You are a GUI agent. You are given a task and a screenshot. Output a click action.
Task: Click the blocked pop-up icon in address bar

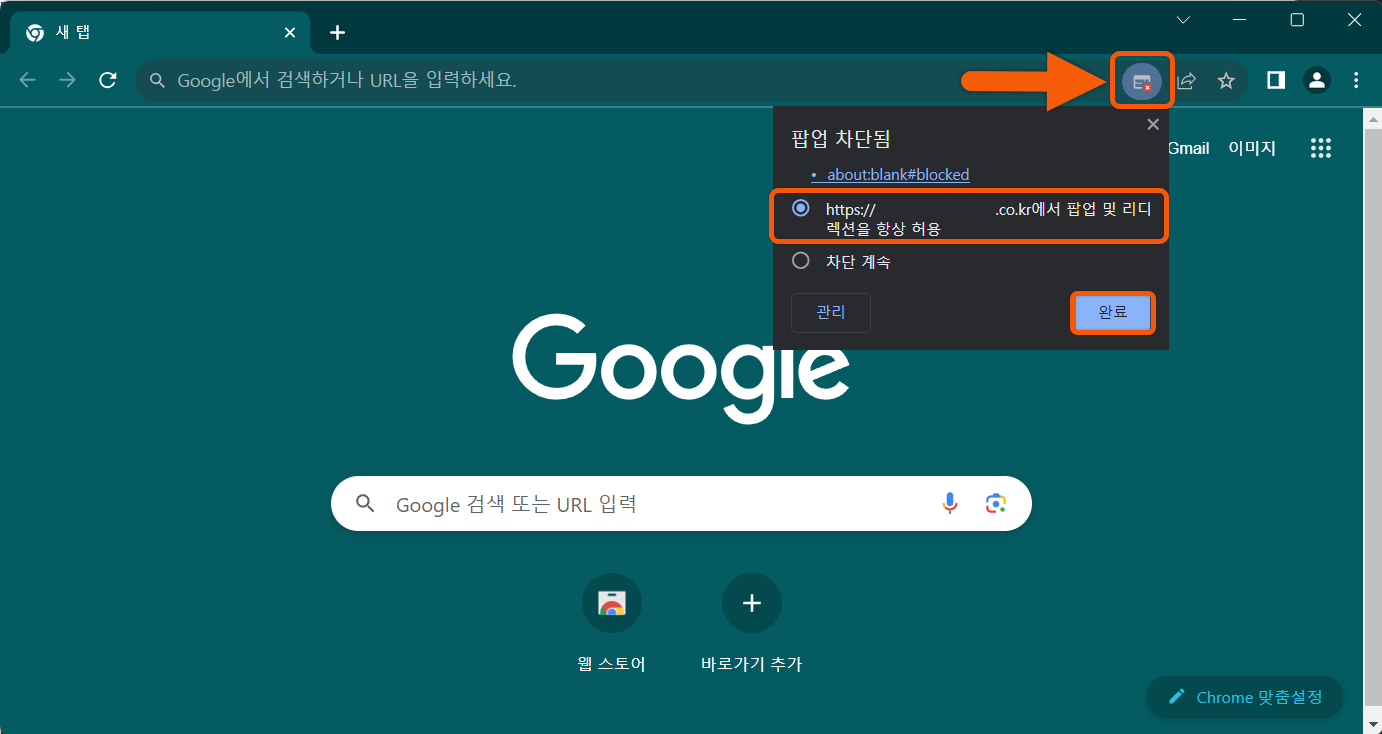tap(1142, 81)
